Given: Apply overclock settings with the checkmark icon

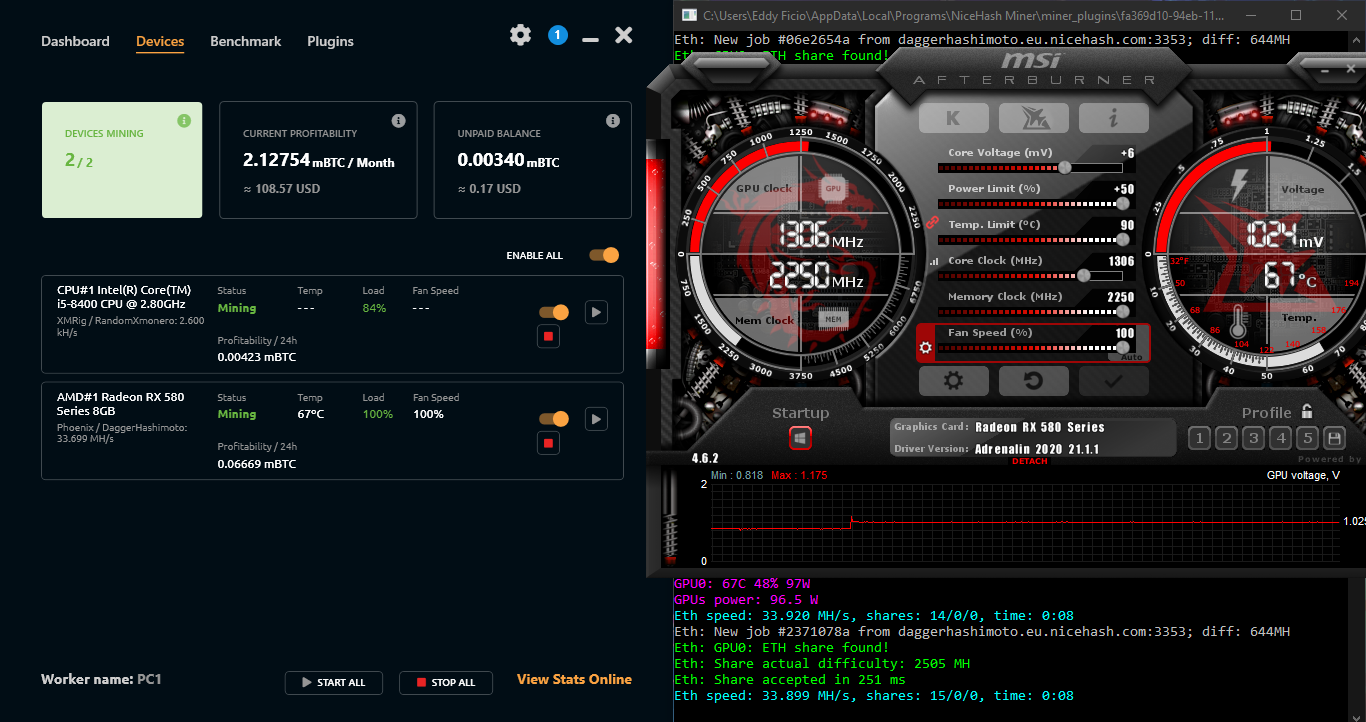Looking at the screenshot, I should pyautogui.click(x=1113, y=380).
